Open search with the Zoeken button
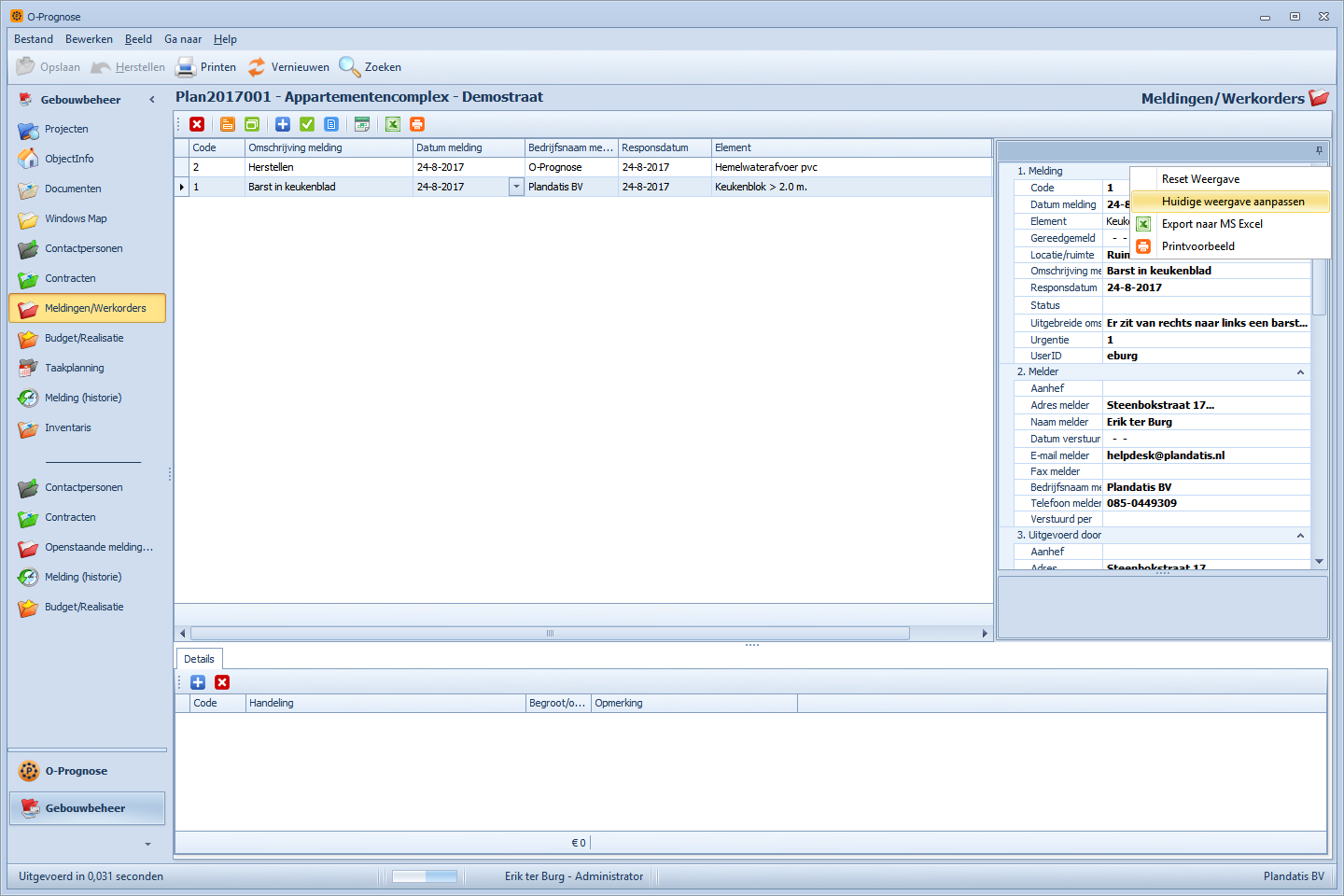Screen dimensions: 1344x896 371,67
